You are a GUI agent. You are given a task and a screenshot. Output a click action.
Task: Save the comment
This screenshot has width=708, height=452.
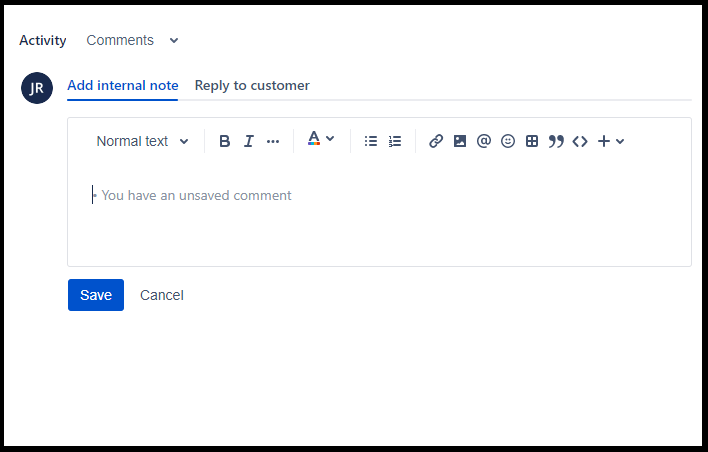[96, 295]
